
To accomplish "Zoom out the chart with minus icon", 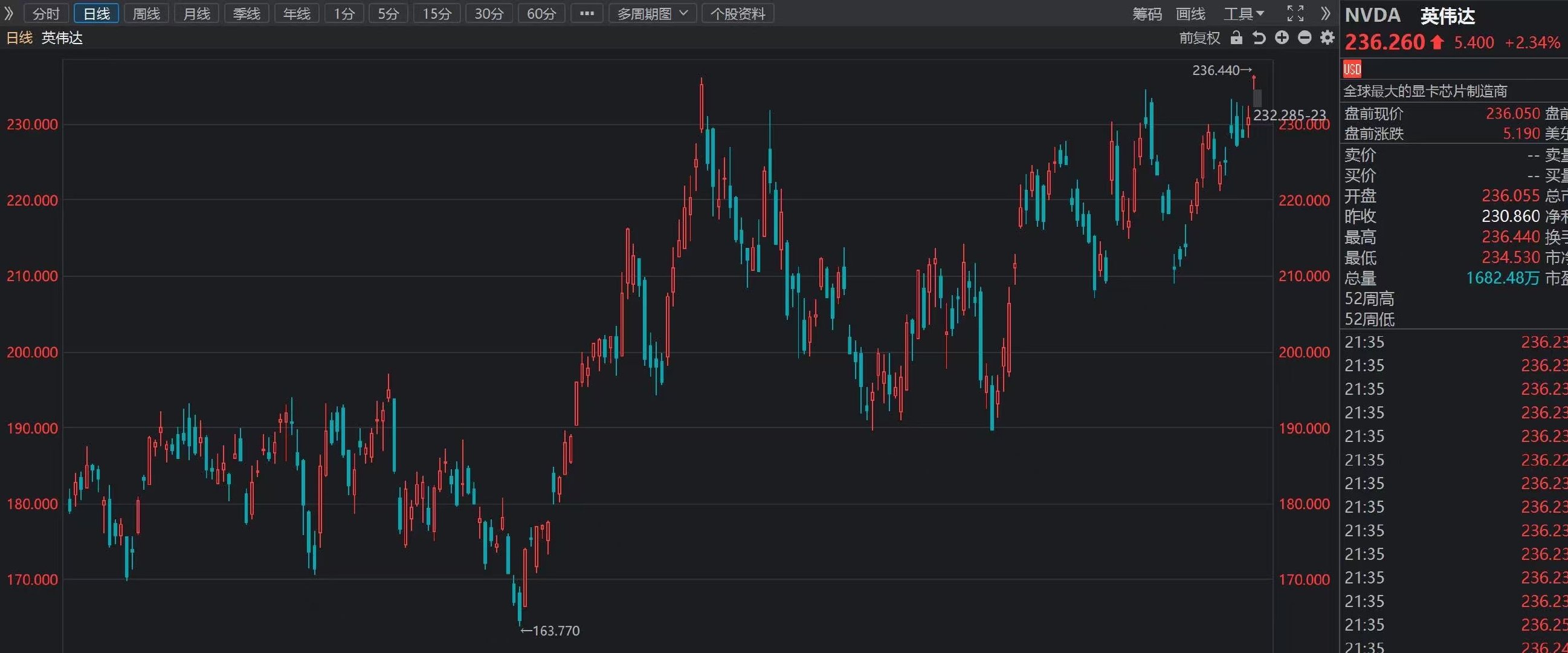I will [1305, 37].
